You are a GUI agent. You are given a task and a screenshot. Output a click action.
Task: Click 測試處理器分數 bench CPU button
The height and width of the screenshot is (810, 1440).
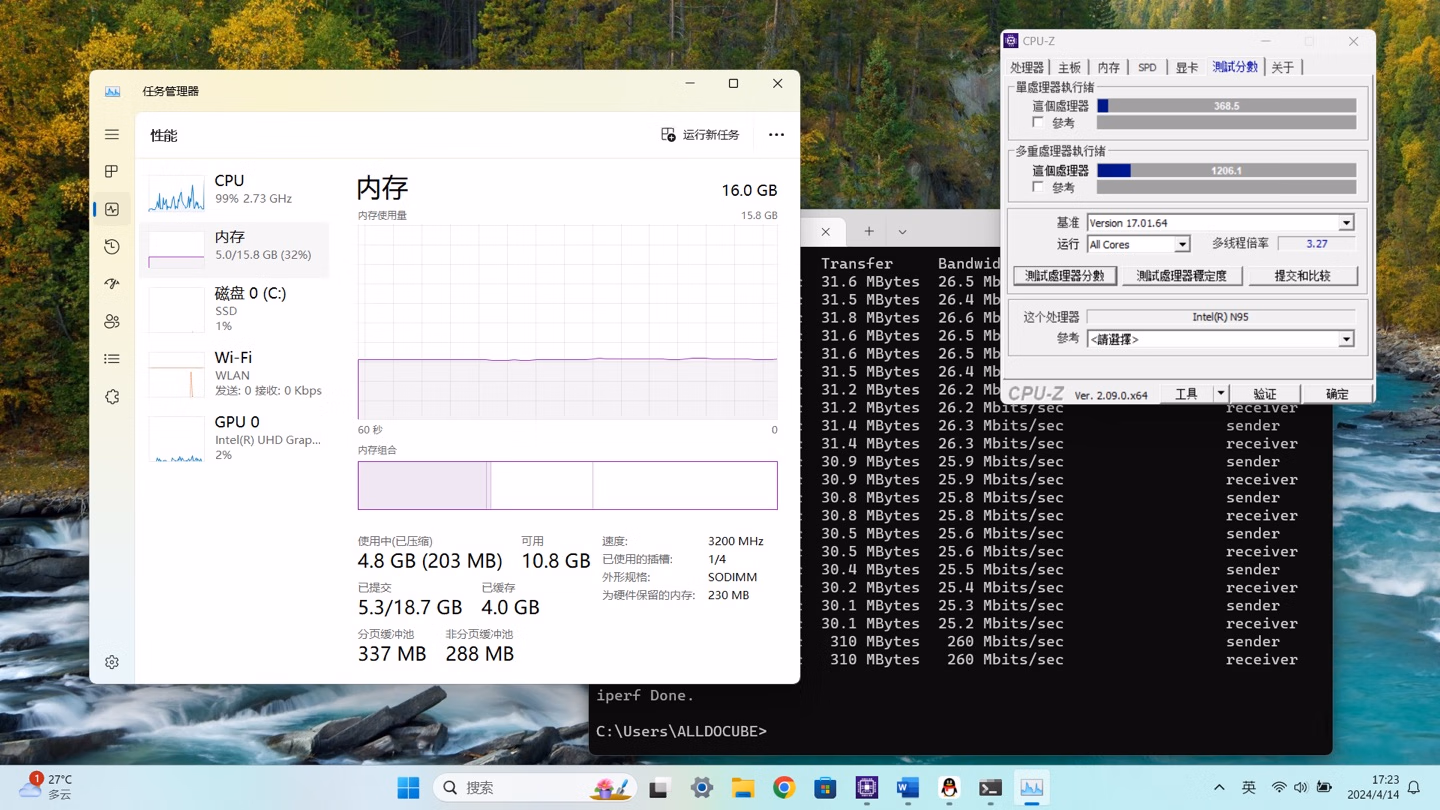[x=1065, y=276]
